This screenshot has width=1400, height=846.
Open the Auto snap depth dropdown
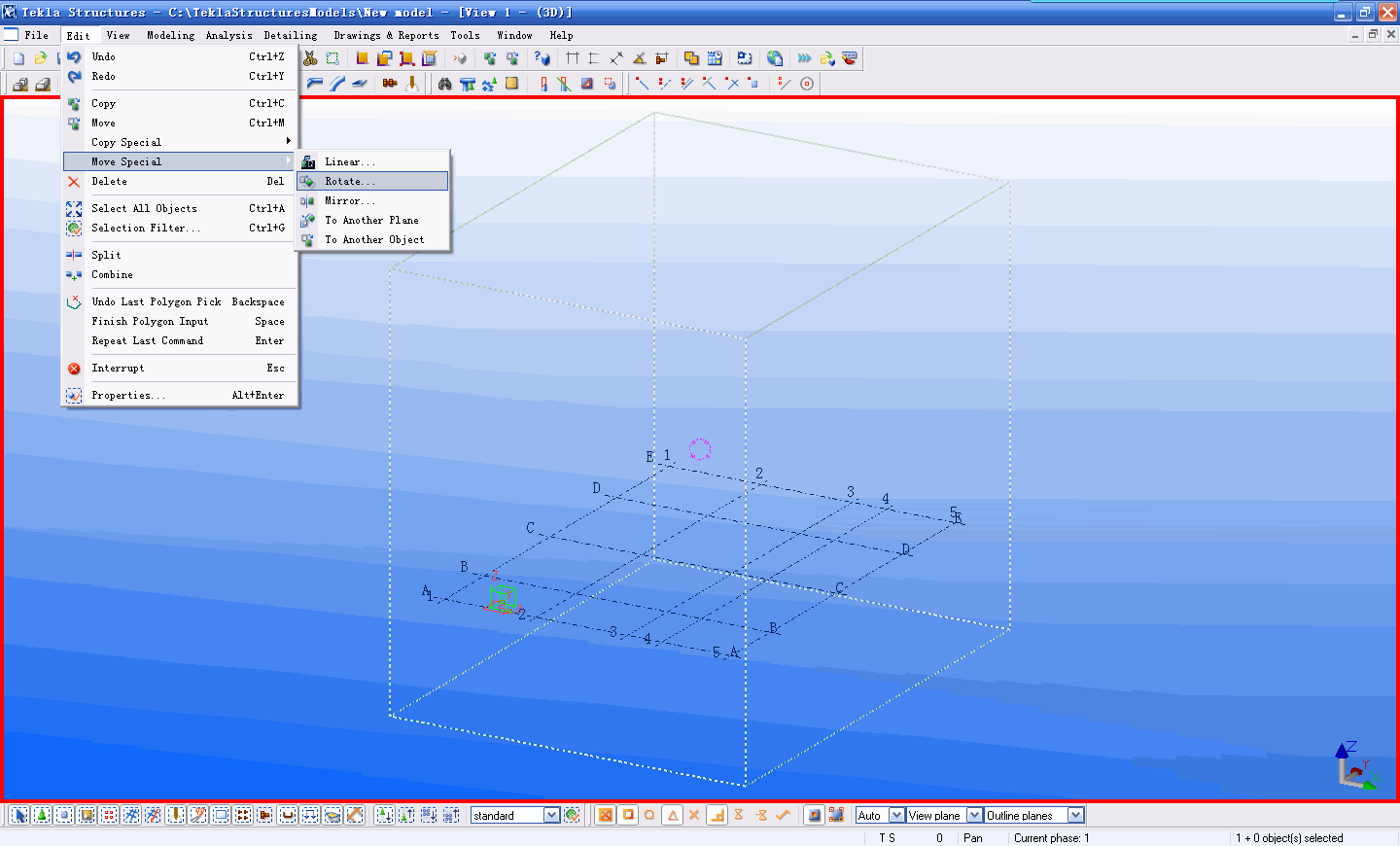(895, 815)
